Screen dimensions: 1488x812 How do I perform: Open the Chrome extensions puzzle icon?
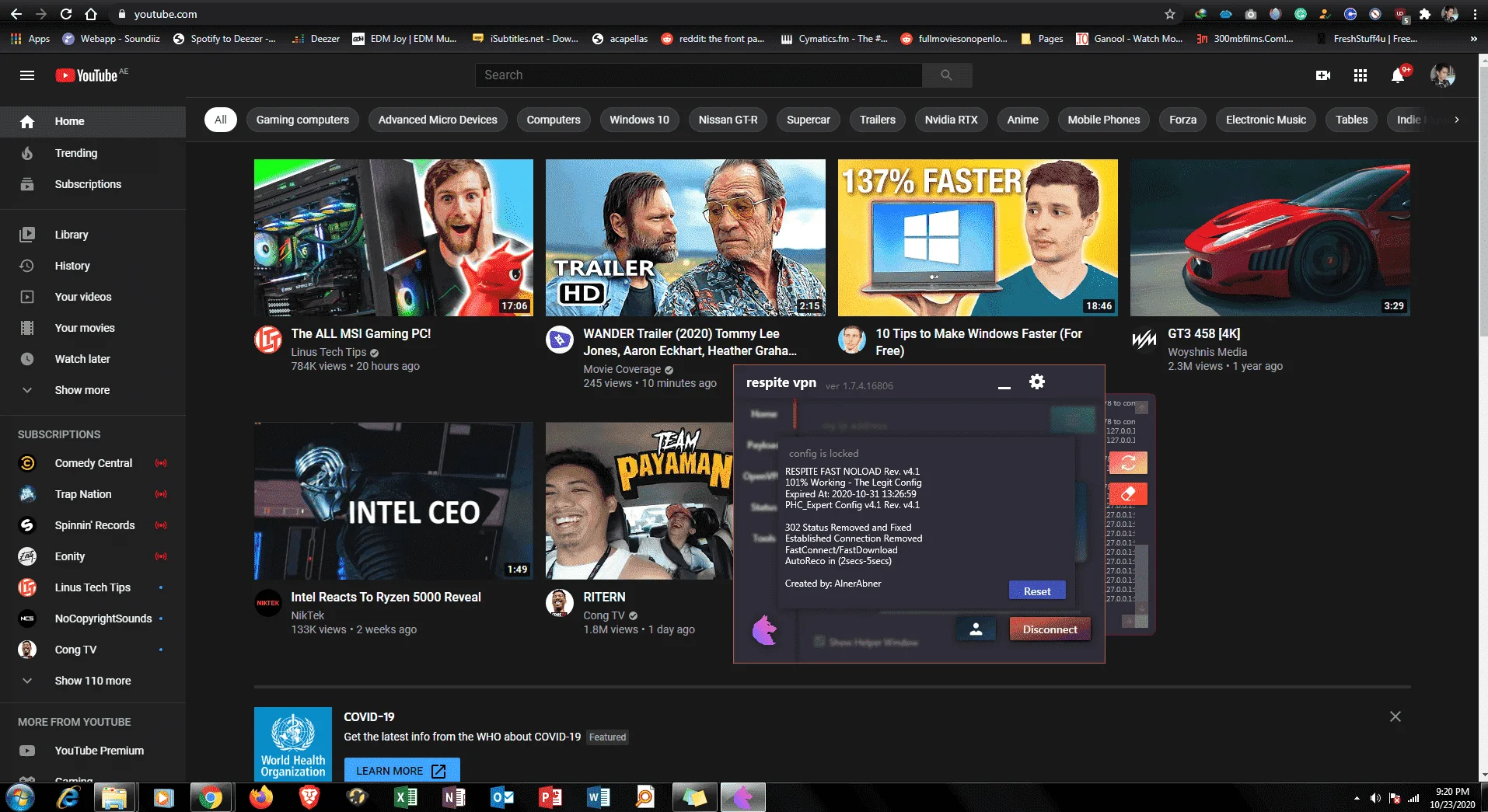pyautogui.click(x=1424, y=14)
